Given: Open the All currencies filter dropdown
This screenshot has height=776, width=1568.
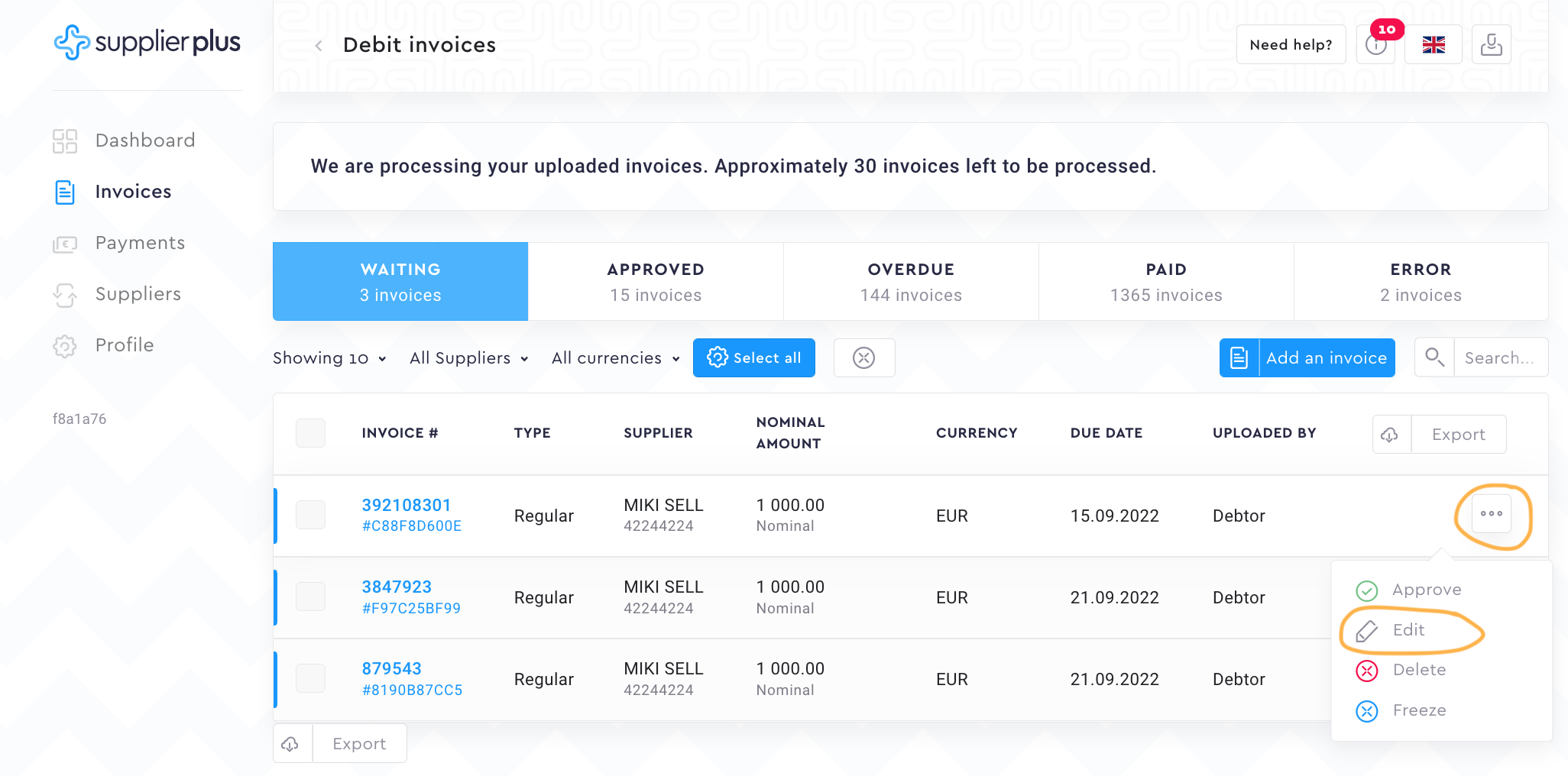Looking at the screenshot, I should pos(615,358).
